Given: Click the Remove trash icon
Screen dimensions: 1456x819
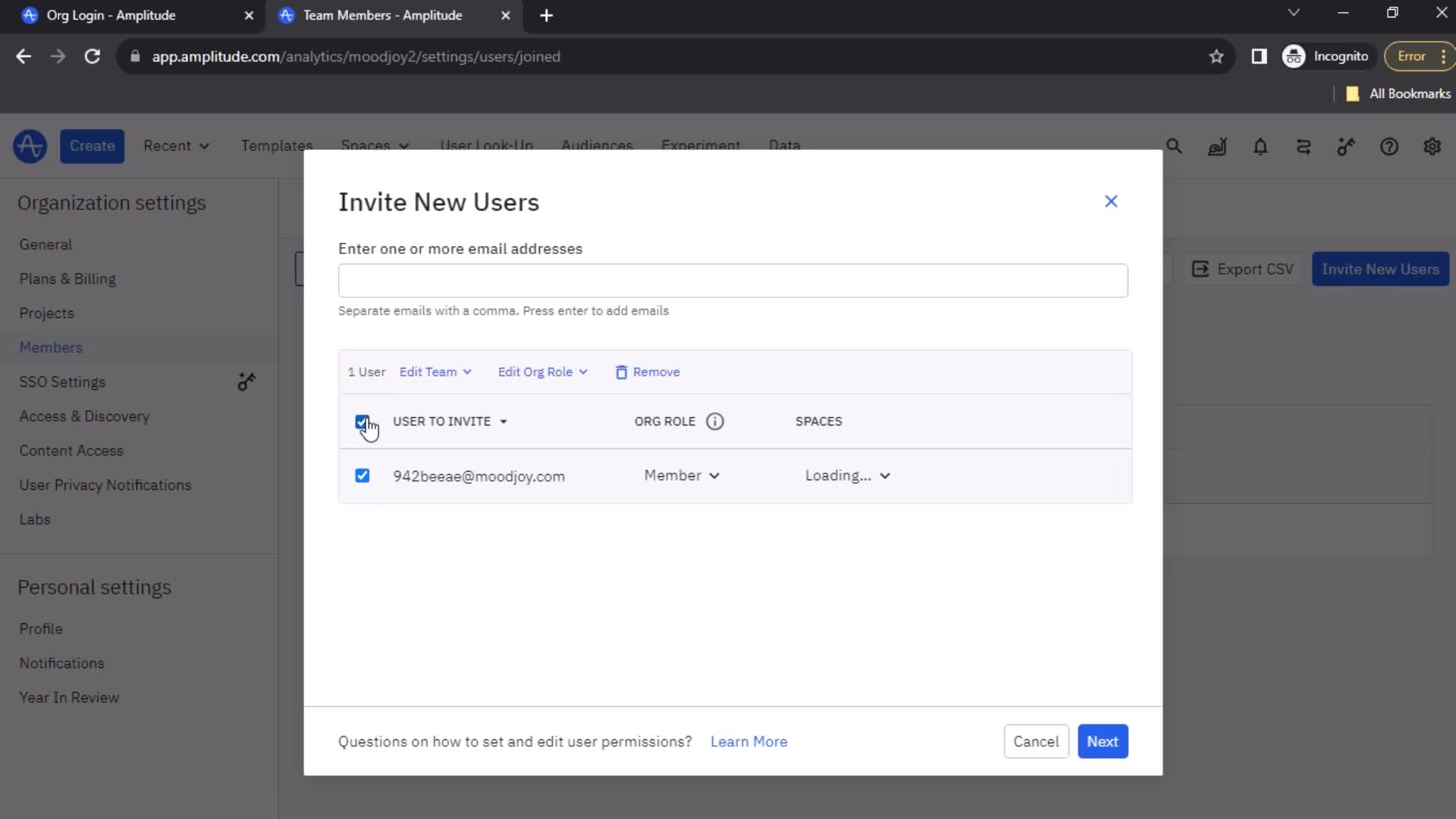Looking at the screenshot, I should [x=621, y=372].
